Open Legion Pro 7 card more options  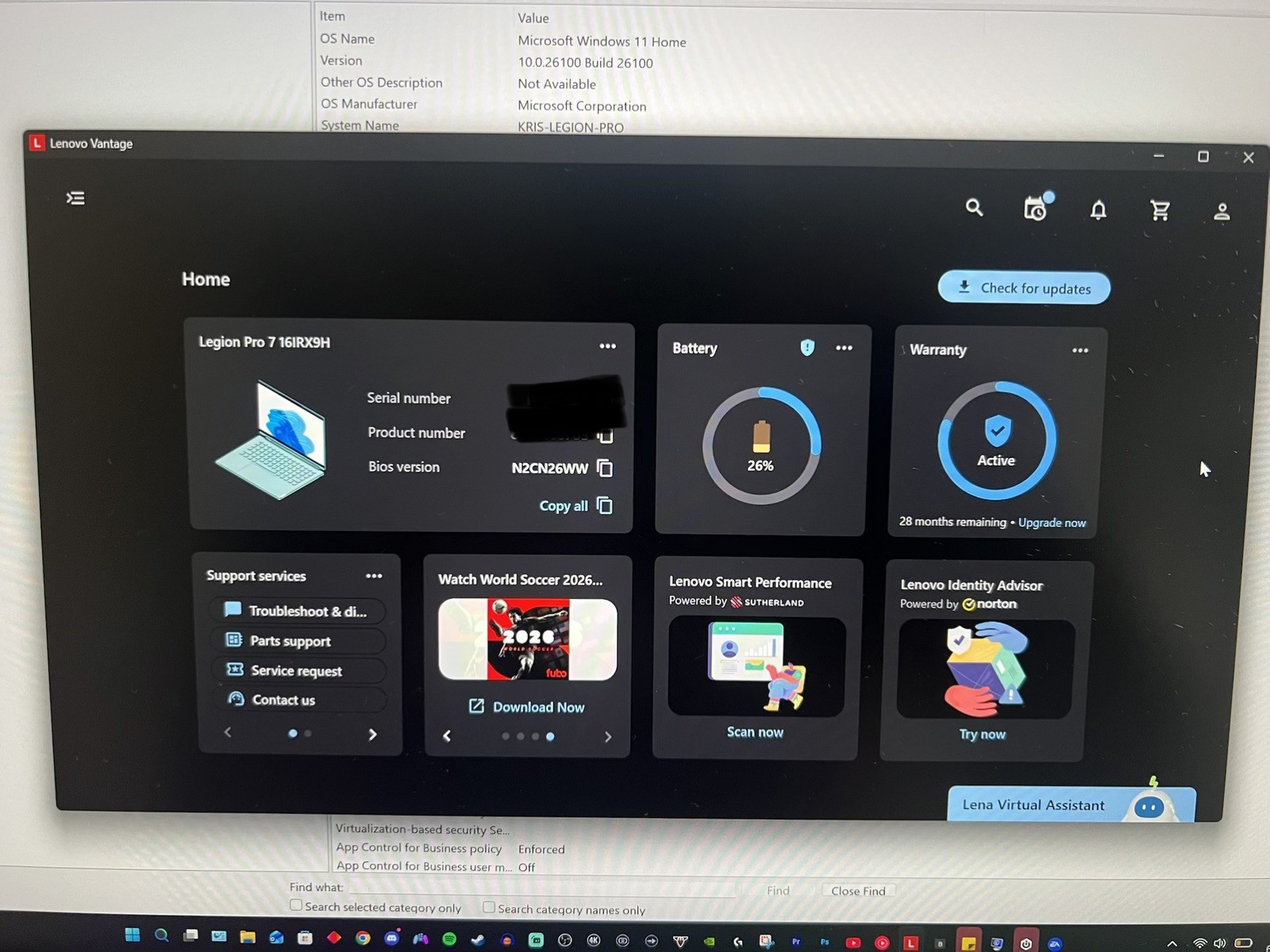coord(607,346)
